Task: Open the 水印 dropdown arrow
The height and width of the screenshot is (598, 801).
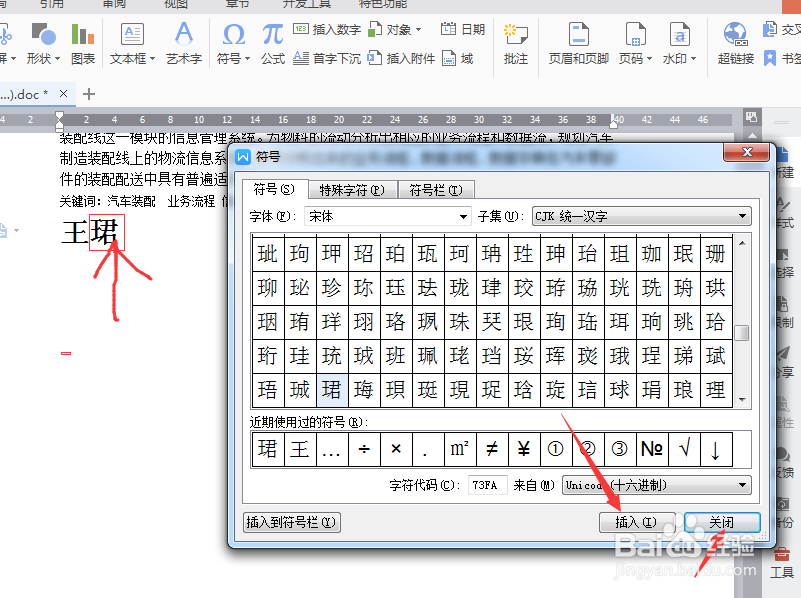Action: pos(692,58)
